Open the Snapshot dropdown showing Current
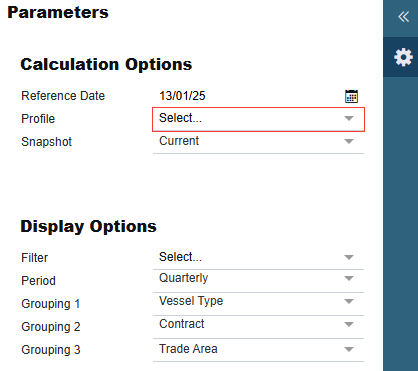The width and height of the screenshot is (418, 371). [x=258, y=142]
